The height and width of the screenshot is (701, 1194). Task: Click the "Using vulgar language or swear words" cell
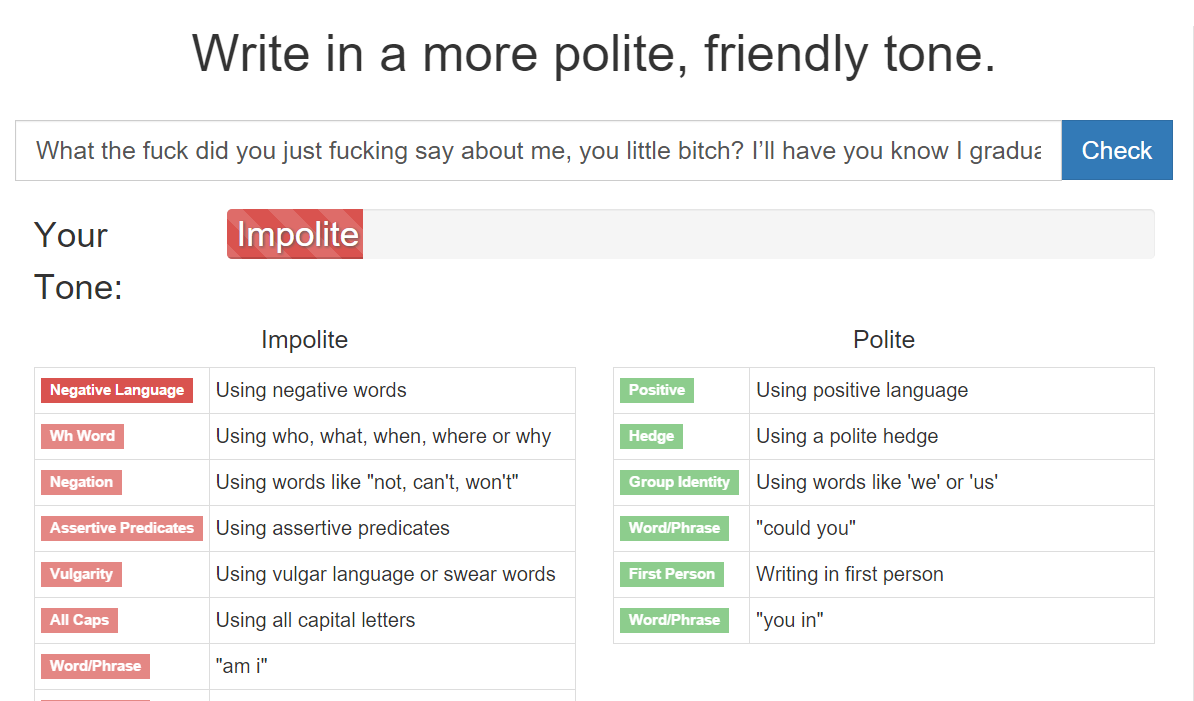pos(385,574)
